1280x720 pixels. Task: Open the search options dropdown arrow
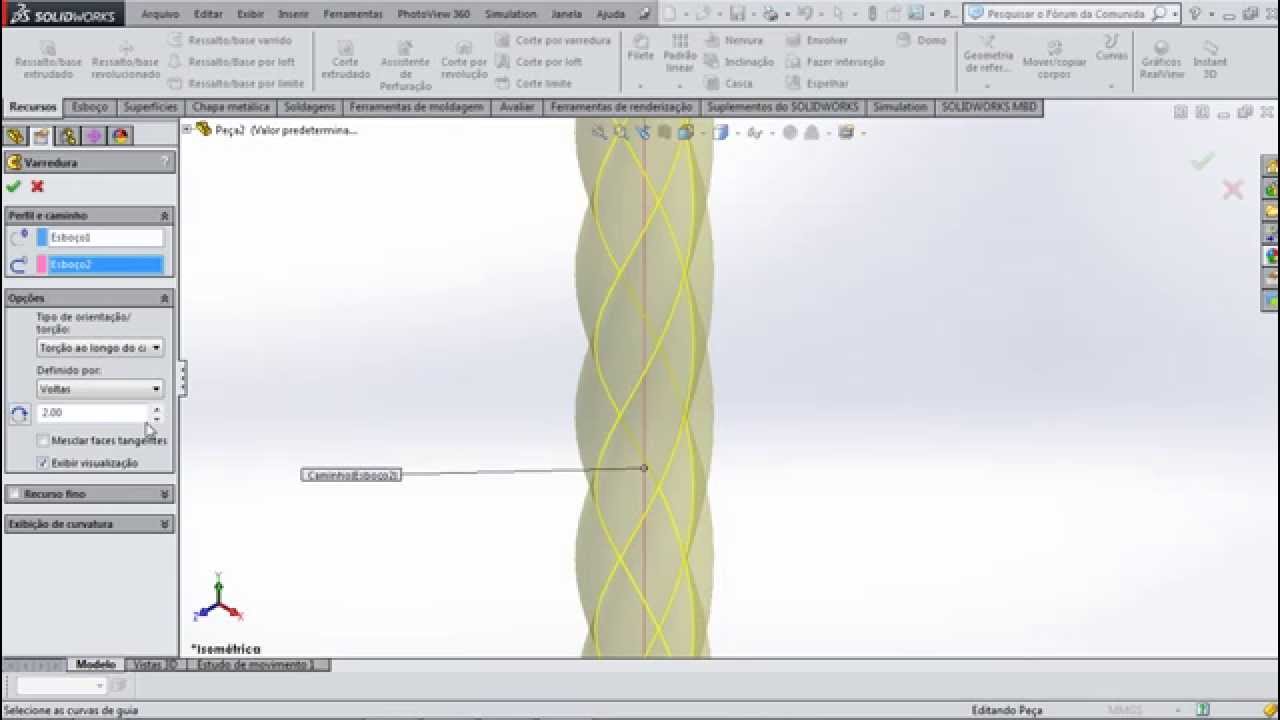click(1175, 14)
